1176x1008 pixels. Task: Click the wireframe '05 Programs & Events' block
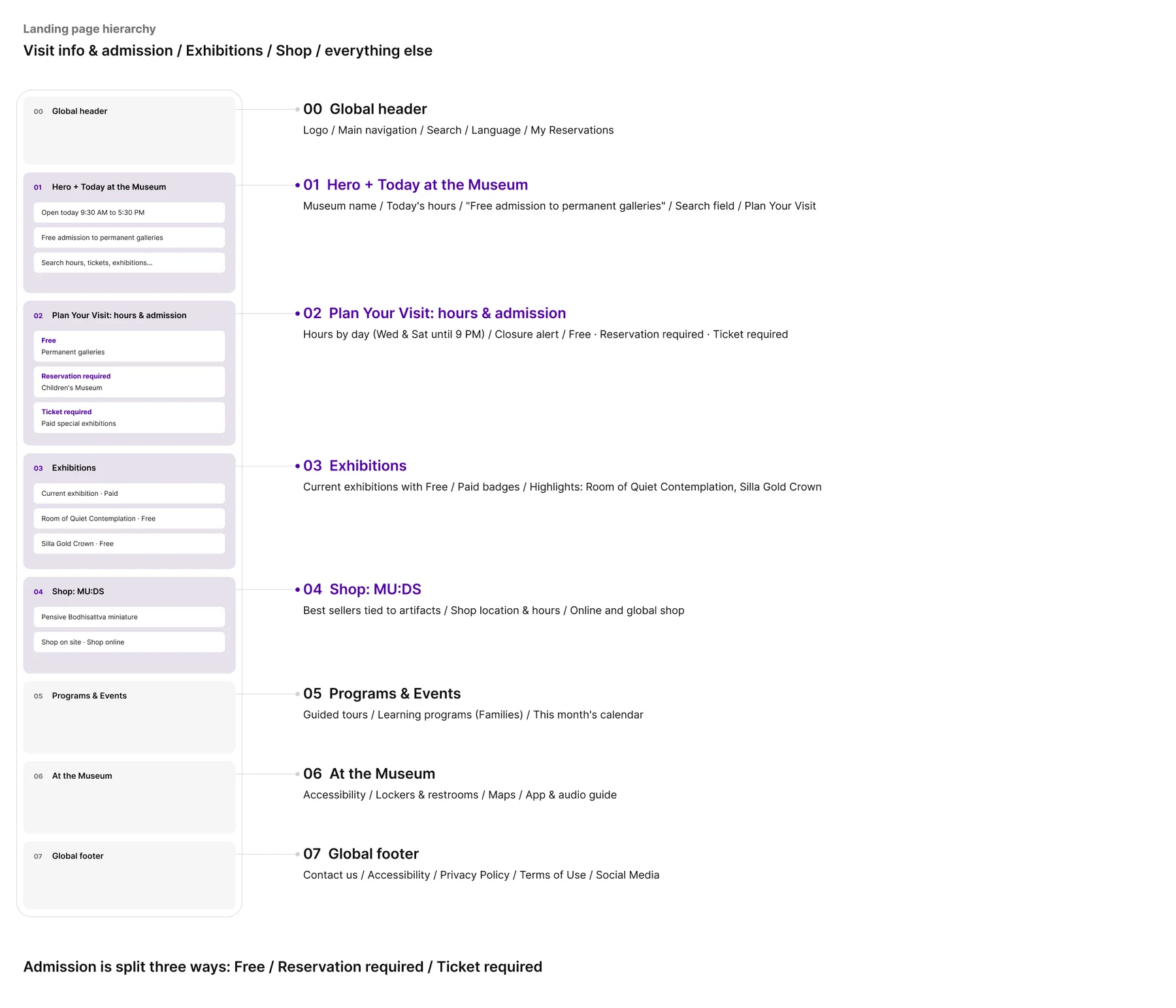click(129, 717)
